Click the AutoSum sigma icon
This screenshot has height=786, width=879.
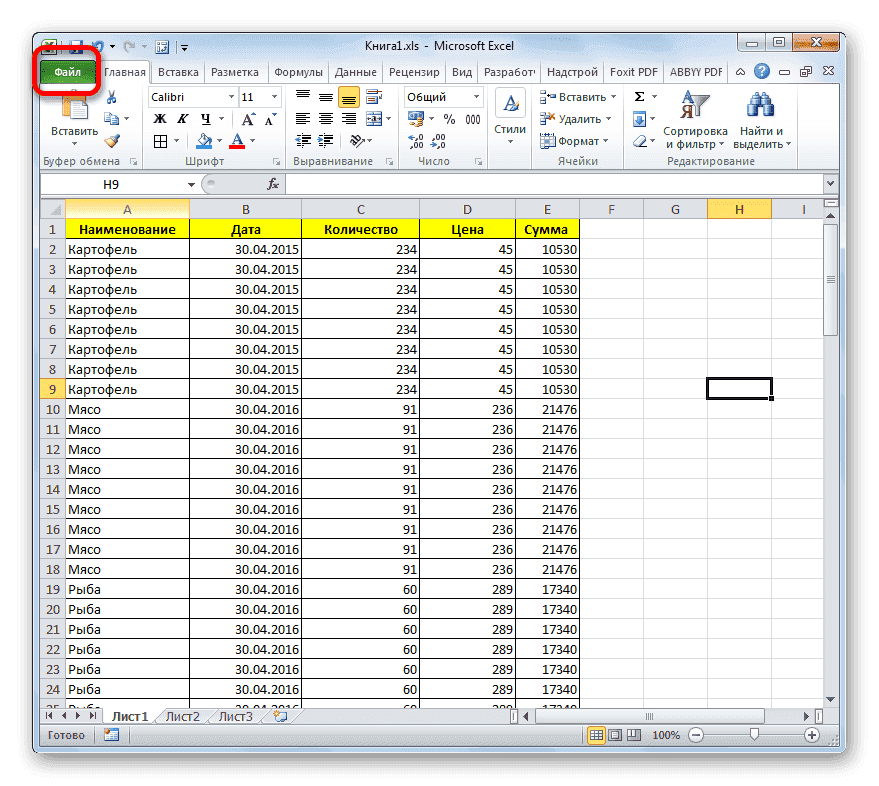[x=639, y=95]
